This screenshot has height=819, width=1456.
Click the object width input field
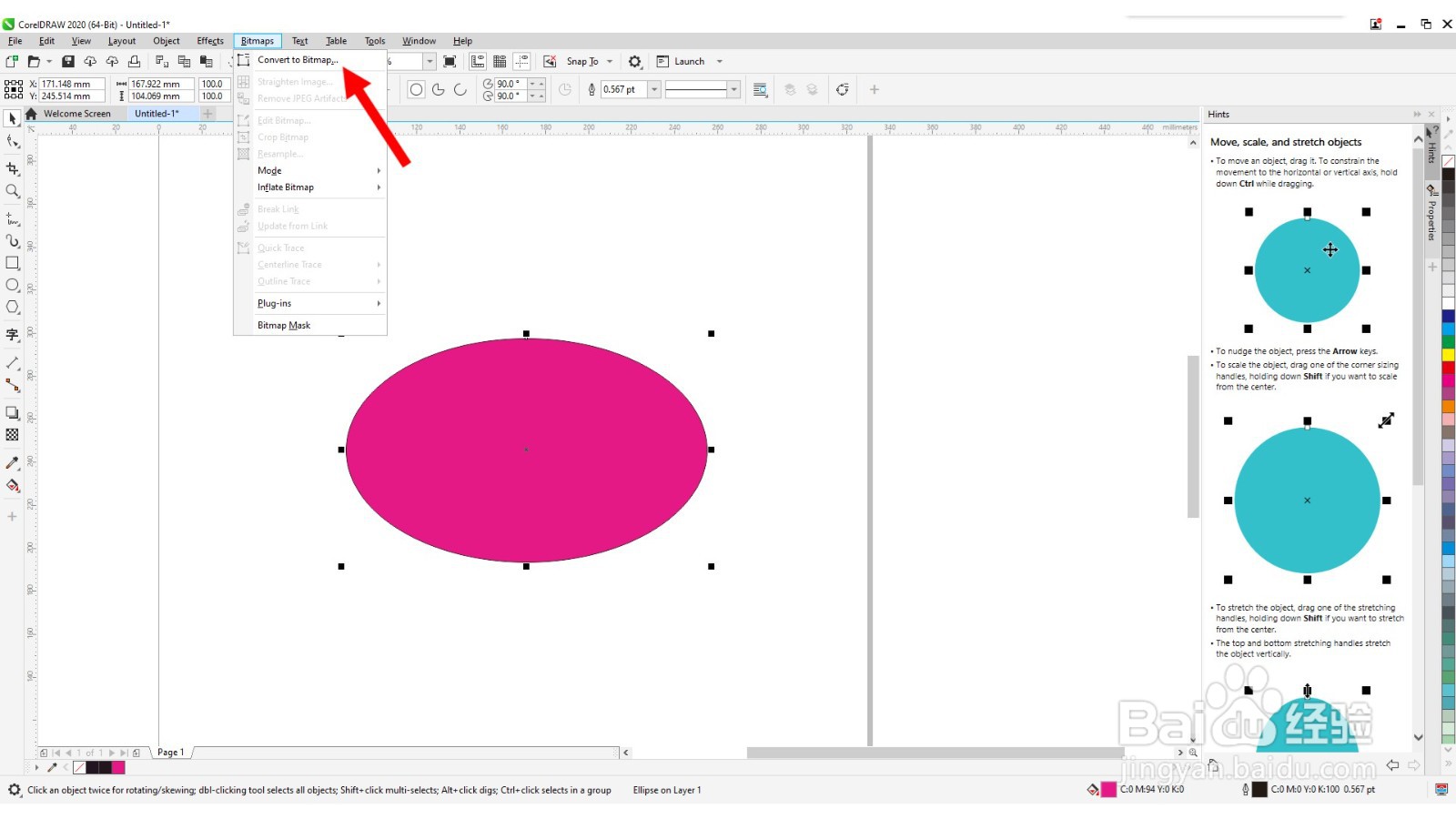pyautogui.click(x=161, y=84)
